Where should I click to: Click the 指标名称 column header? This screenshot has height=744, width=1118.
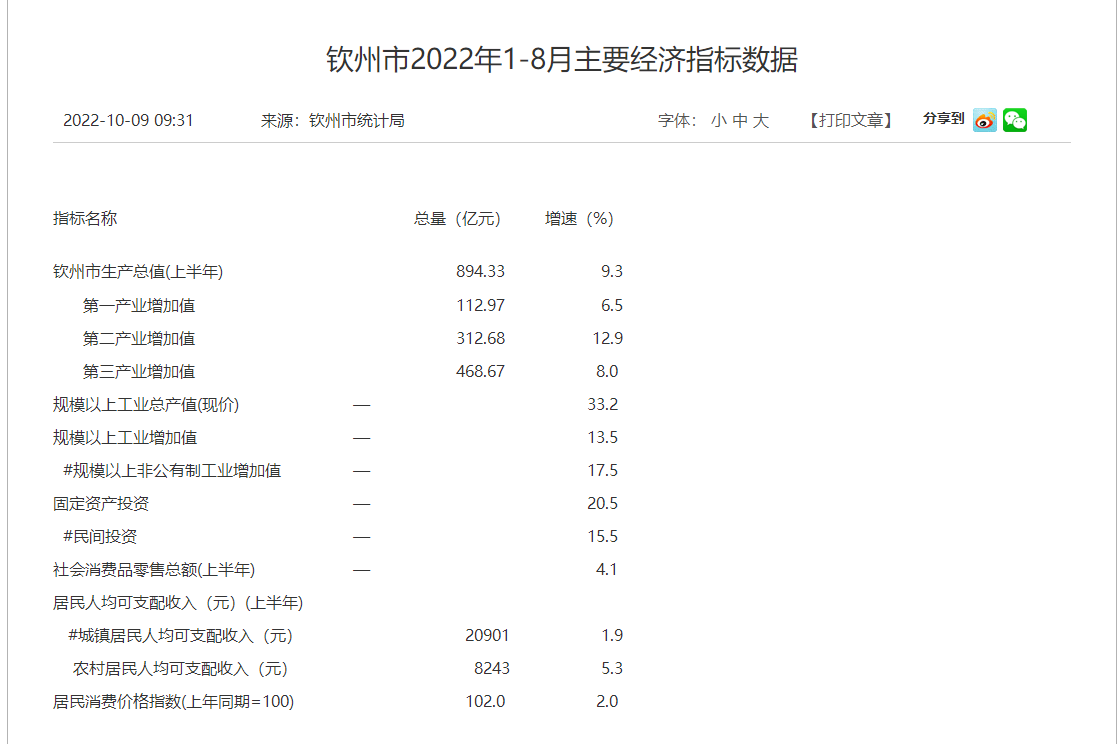tap(85, 219)
